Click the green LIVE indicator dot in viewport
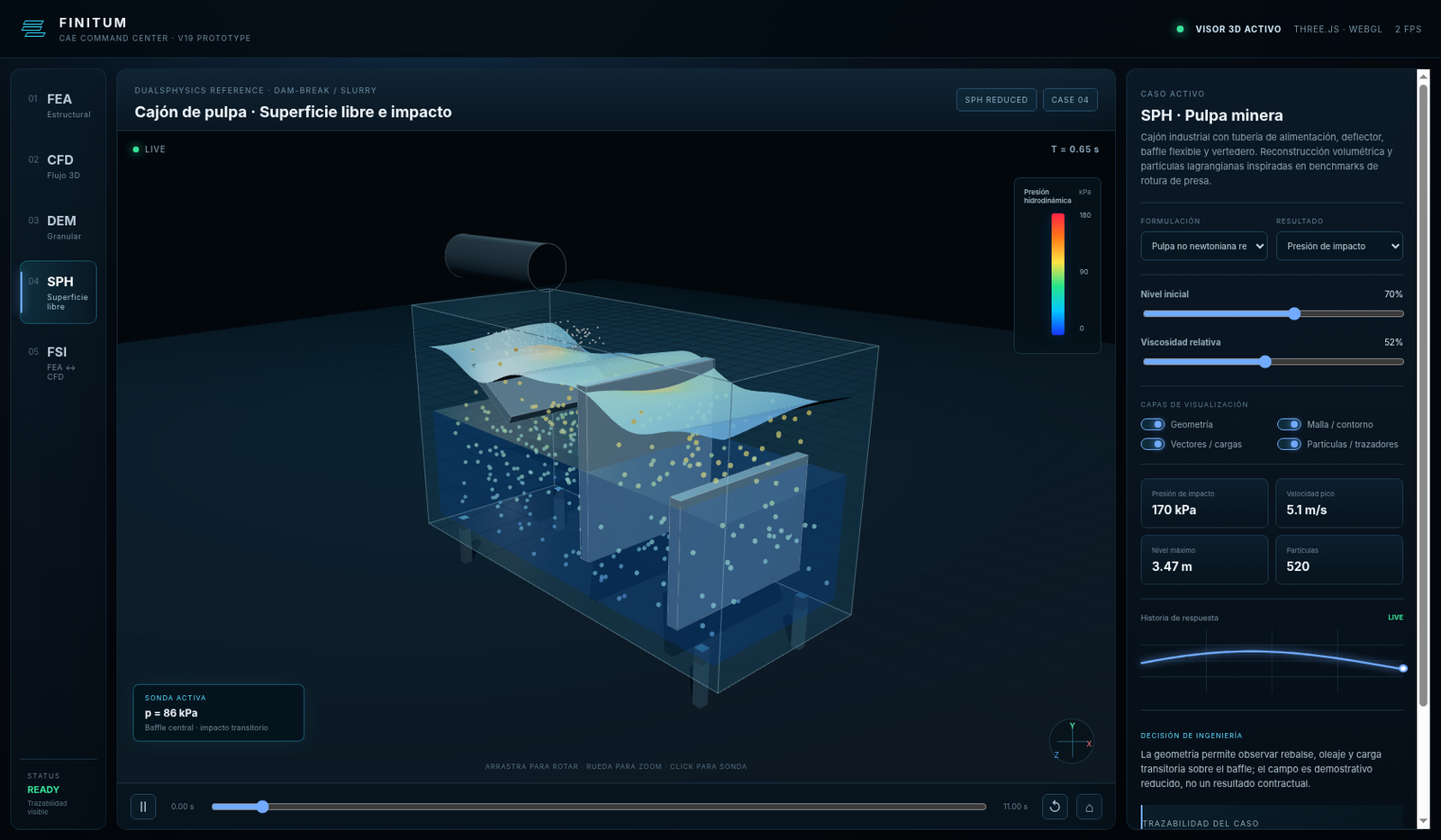This screenshot has height=840, width=1441. [136, 149]
